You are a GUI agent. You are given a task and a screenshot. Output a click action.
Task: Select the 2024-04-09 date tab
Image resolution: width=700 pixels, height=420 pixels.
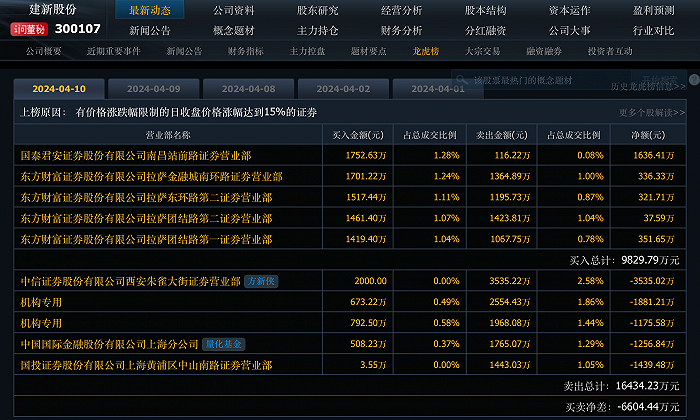point(154,89)
